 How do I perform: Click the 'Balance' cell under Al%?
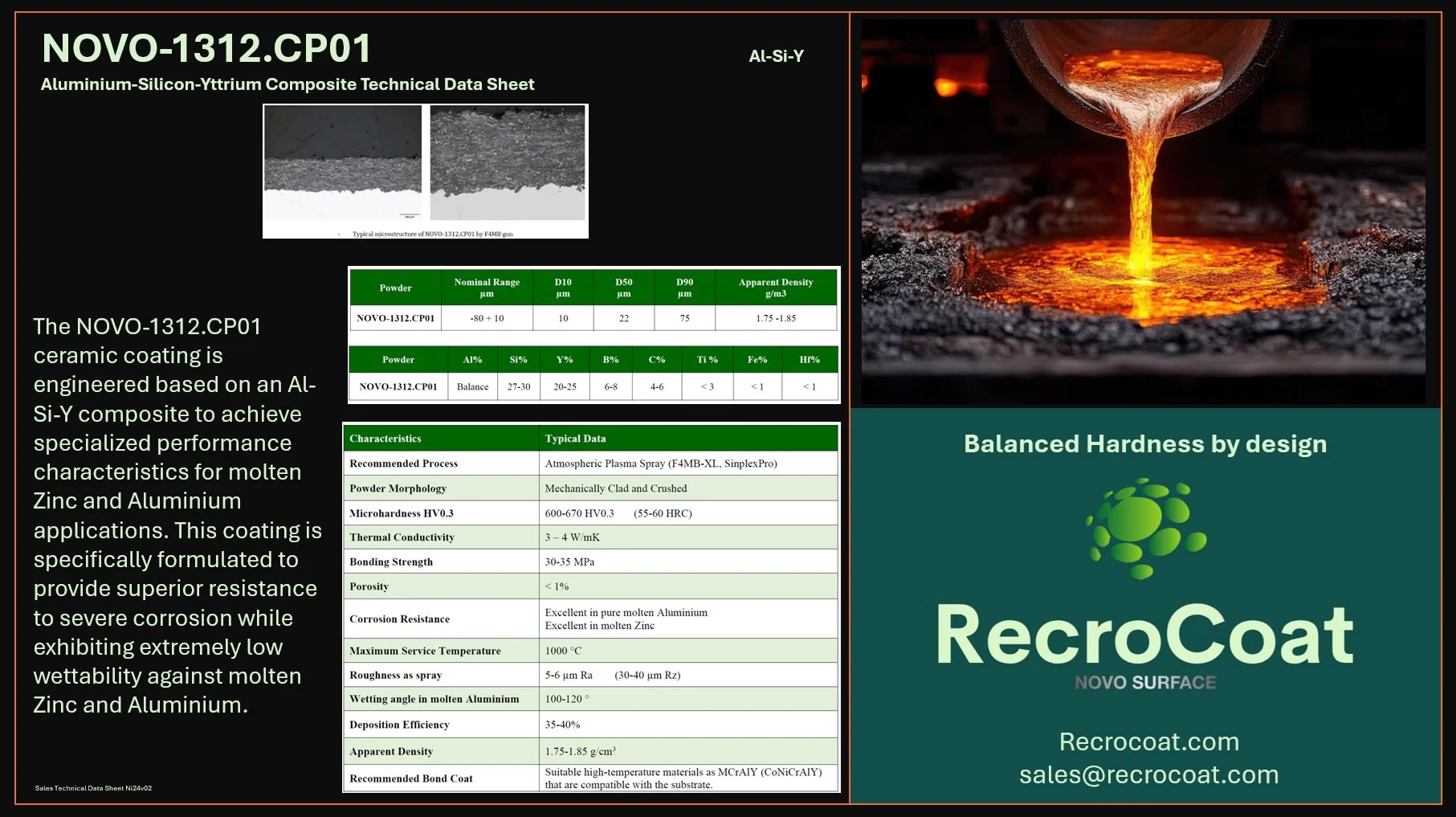coord(472,386)
